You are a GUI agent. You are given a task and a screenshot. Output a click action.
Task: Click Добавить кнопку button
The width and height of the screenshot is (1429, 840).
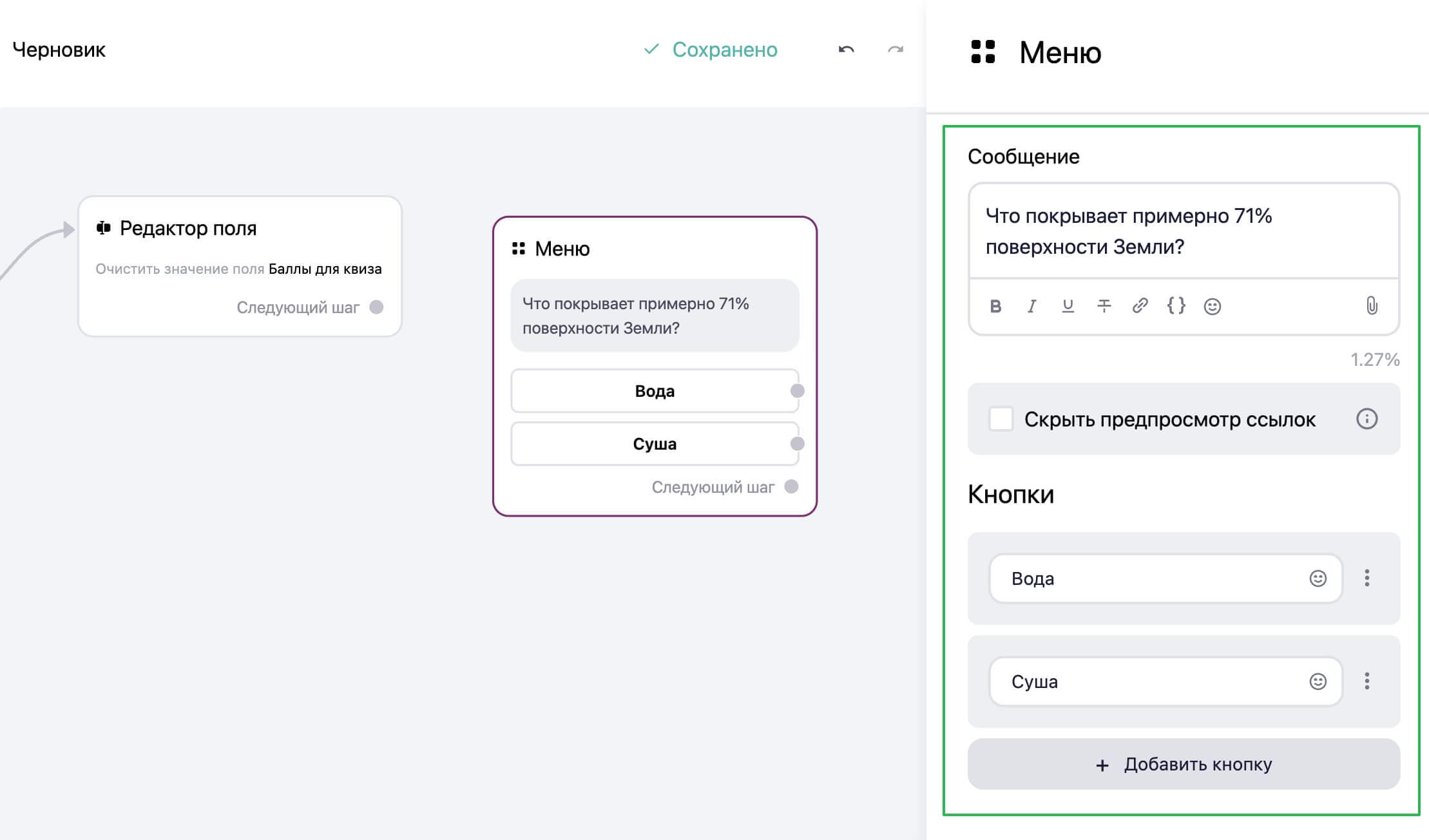(1184, 764)
